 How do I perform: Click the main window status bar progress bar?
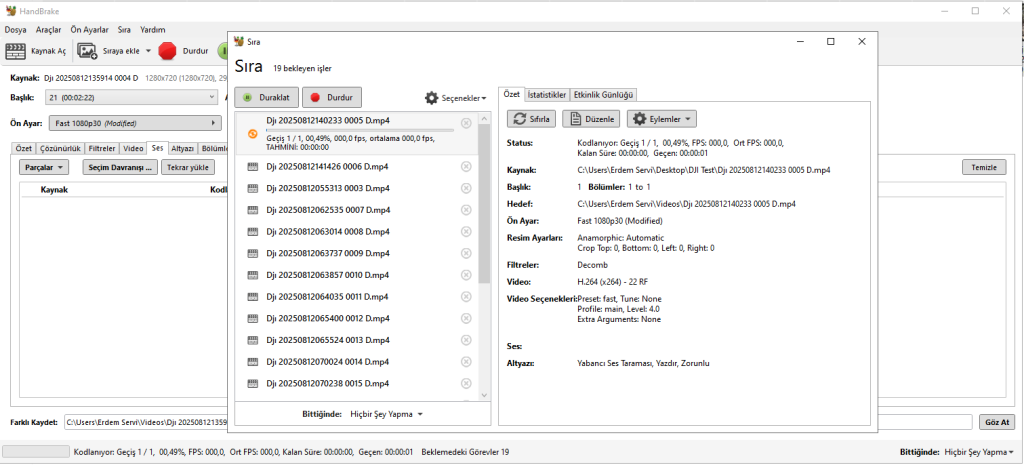36,451
